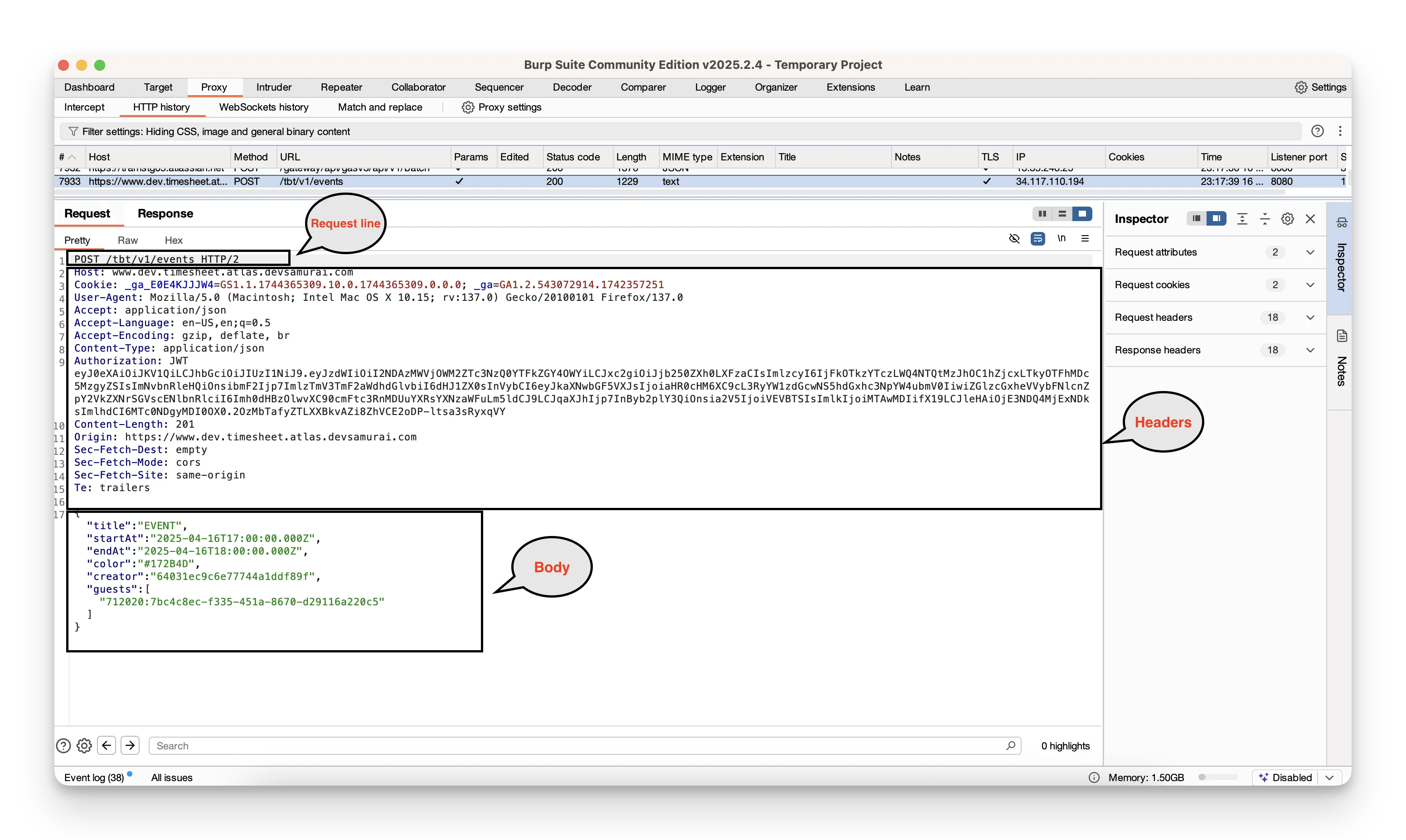Image resolution: width=1406 pixels, height=840 pixels.
Task: Expand the Response headers section
Action: [x=1310, y=350]
